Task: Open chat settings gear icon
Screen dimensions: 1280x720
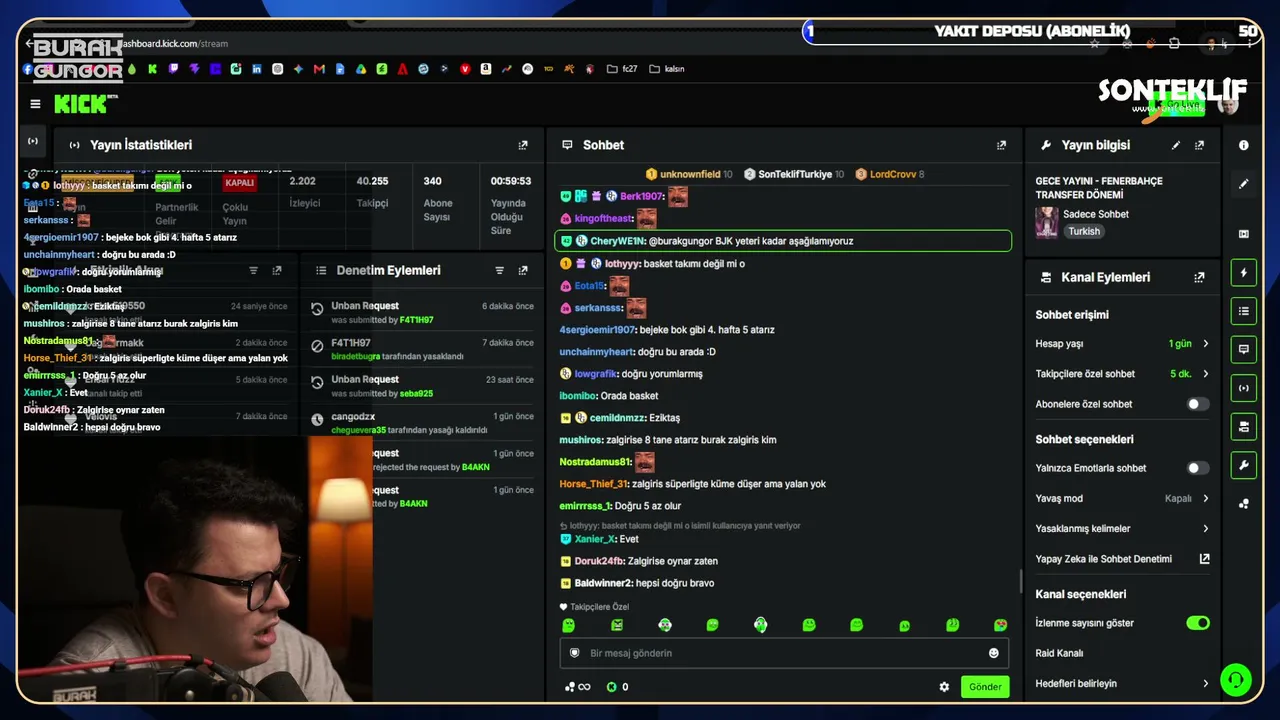Action: pyautogui.click(x=944, y=687)
